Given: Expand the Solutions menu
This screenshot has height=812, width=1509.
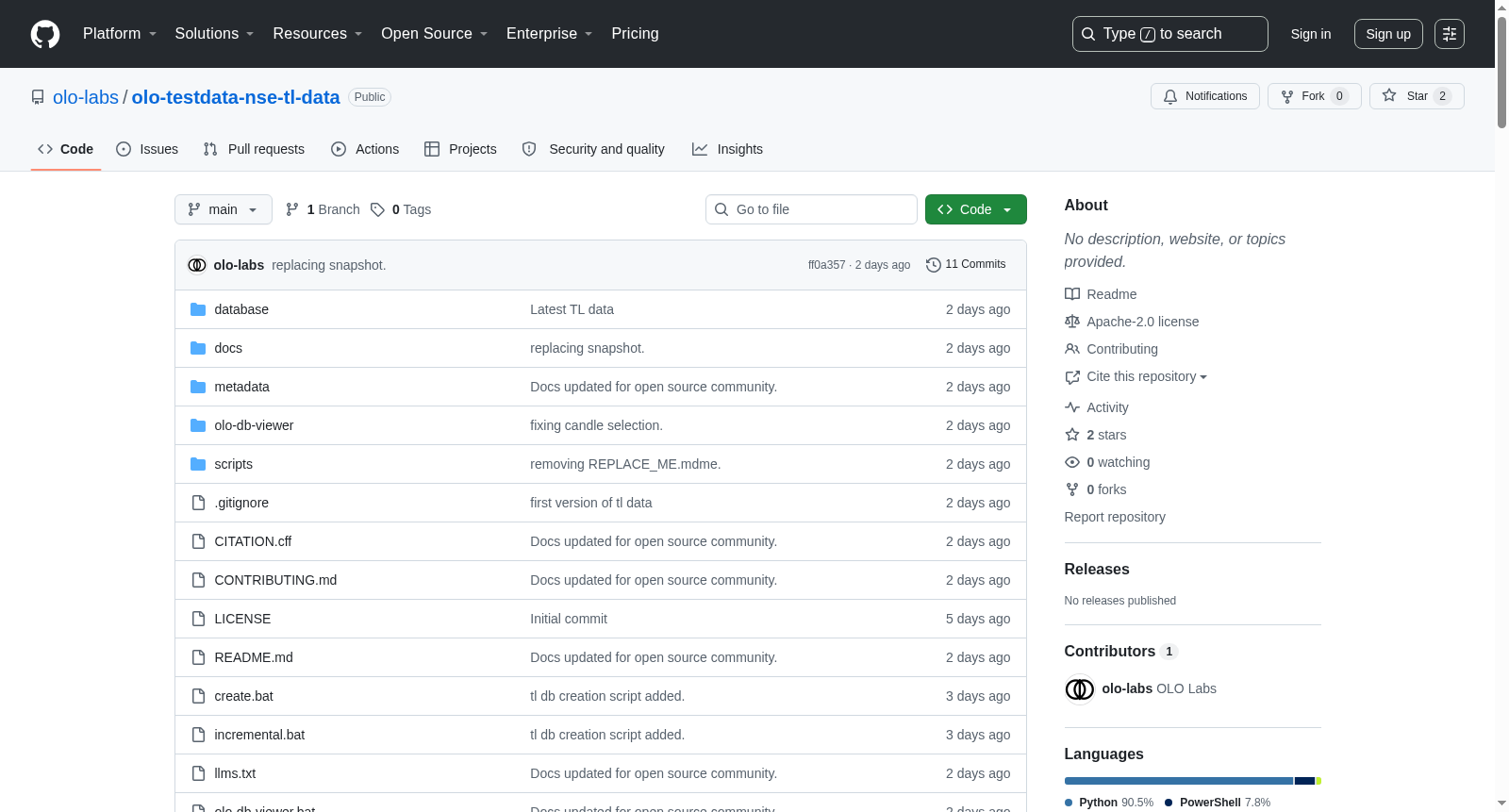Looking at the screenshot, I should [214, 34].
